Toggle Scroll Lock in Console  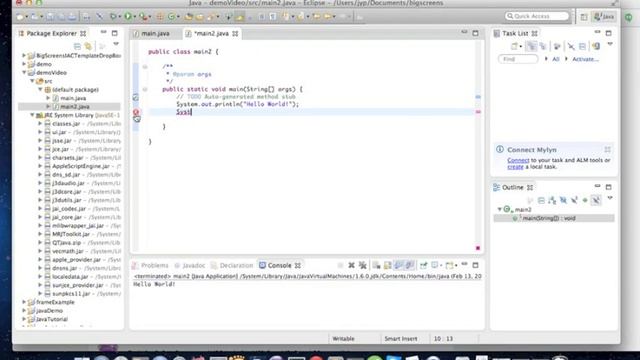[x=387, y=265]
